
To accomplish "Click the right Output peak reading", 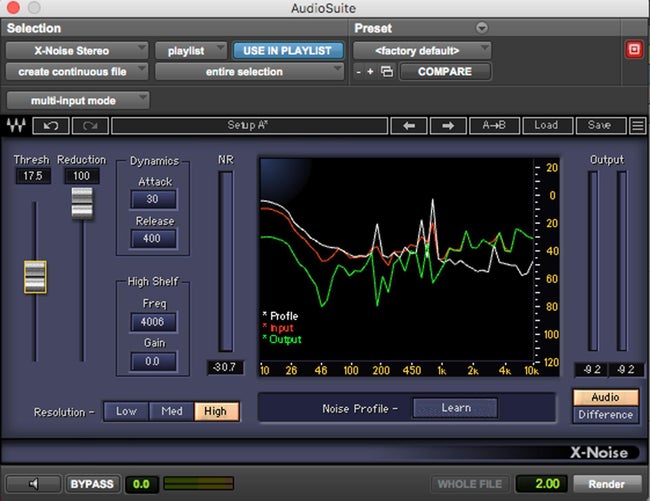I will pyautogui.click(x=626, y=369).
